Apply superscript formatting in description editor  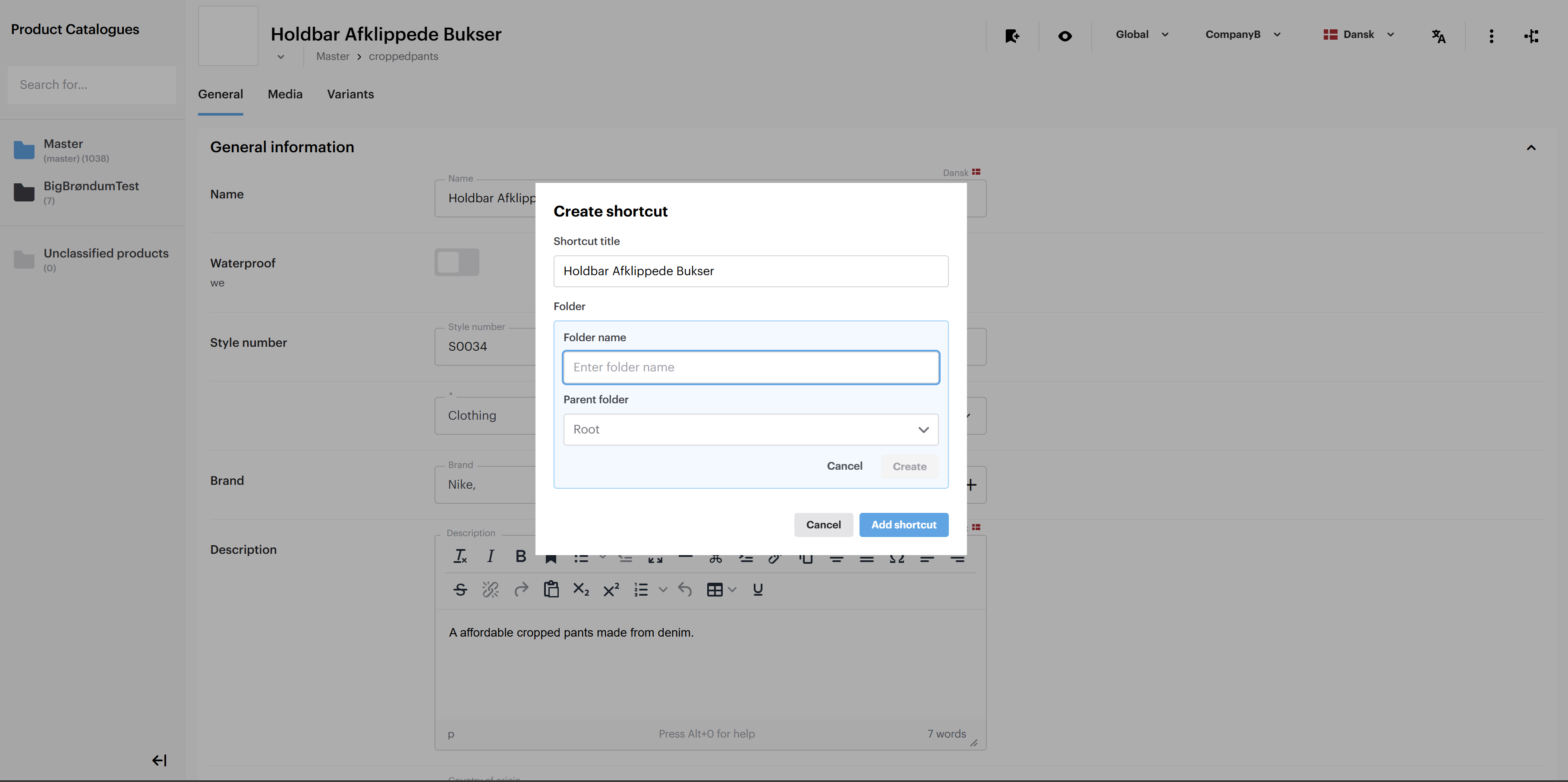(611, 589)
